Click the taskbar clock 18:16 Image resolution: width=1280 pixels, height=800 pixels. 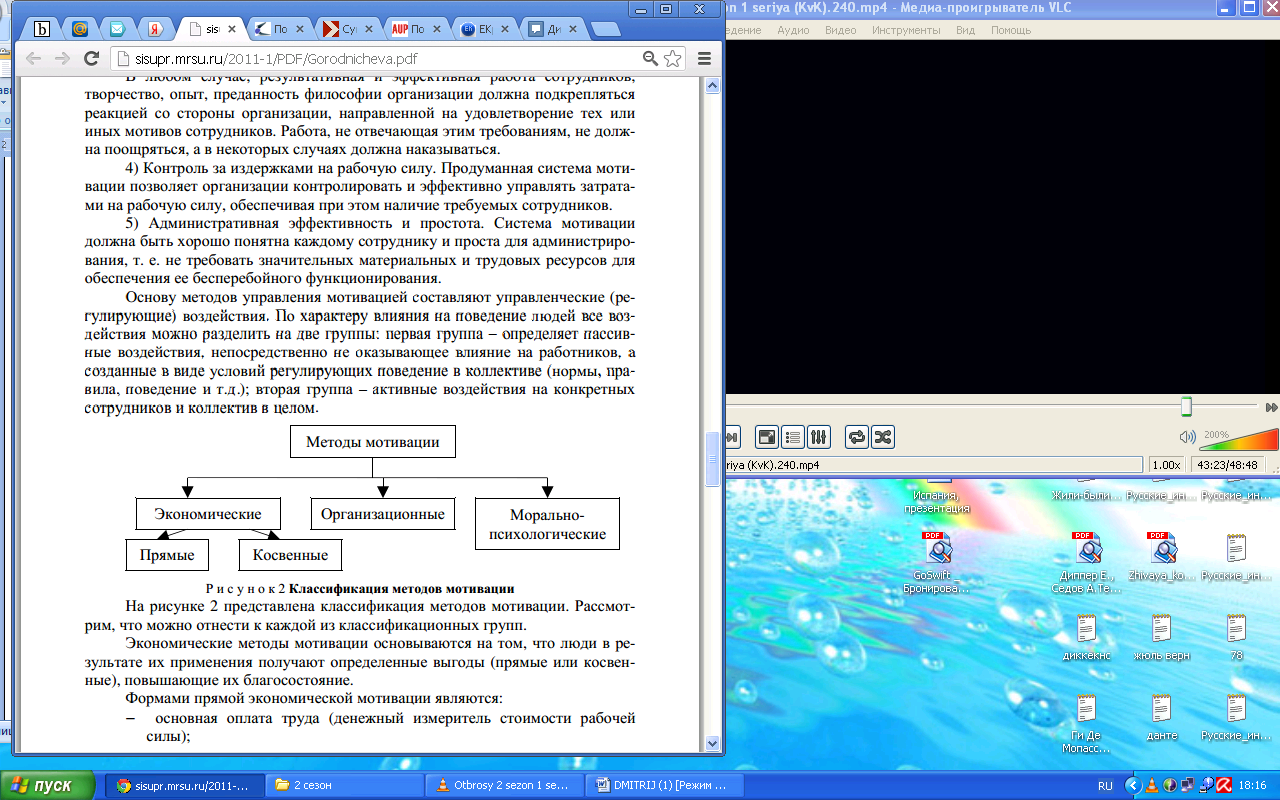tap(1255, 785)
